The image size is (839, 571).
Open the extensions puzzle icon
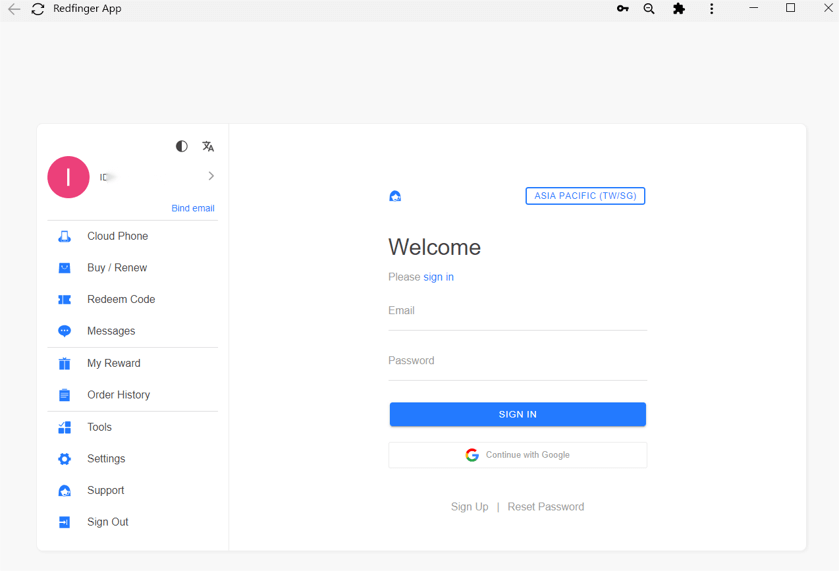(x=678, y=9)
